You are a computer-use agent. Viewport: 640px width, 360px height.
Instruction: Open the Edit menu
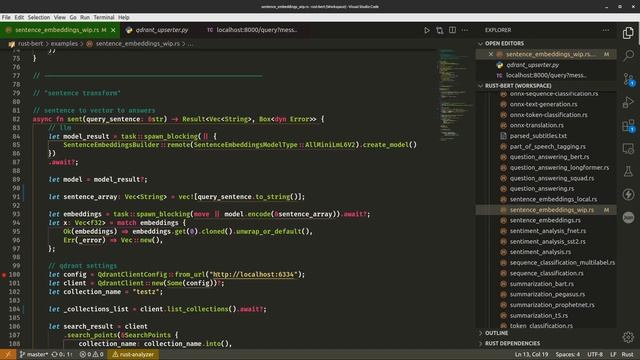(19, 18)
